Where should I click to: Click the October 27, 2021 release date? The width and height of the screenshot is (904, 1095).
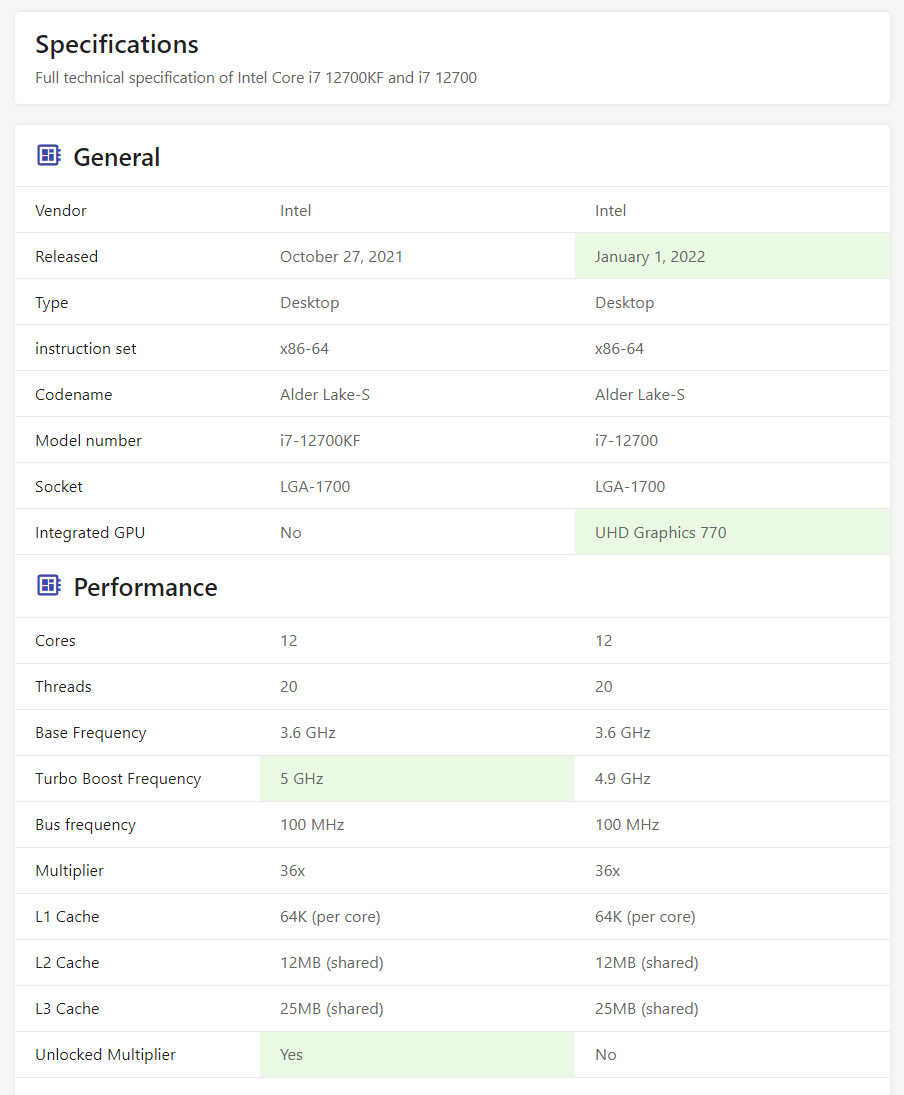(341, 256)
